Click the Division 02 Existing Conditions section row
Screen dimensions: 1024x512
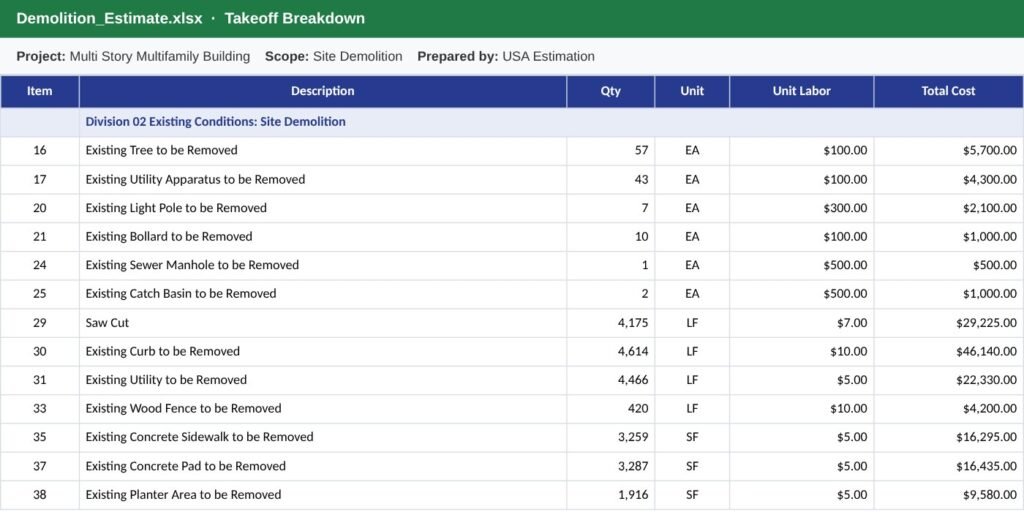click(x=512, y=122)
